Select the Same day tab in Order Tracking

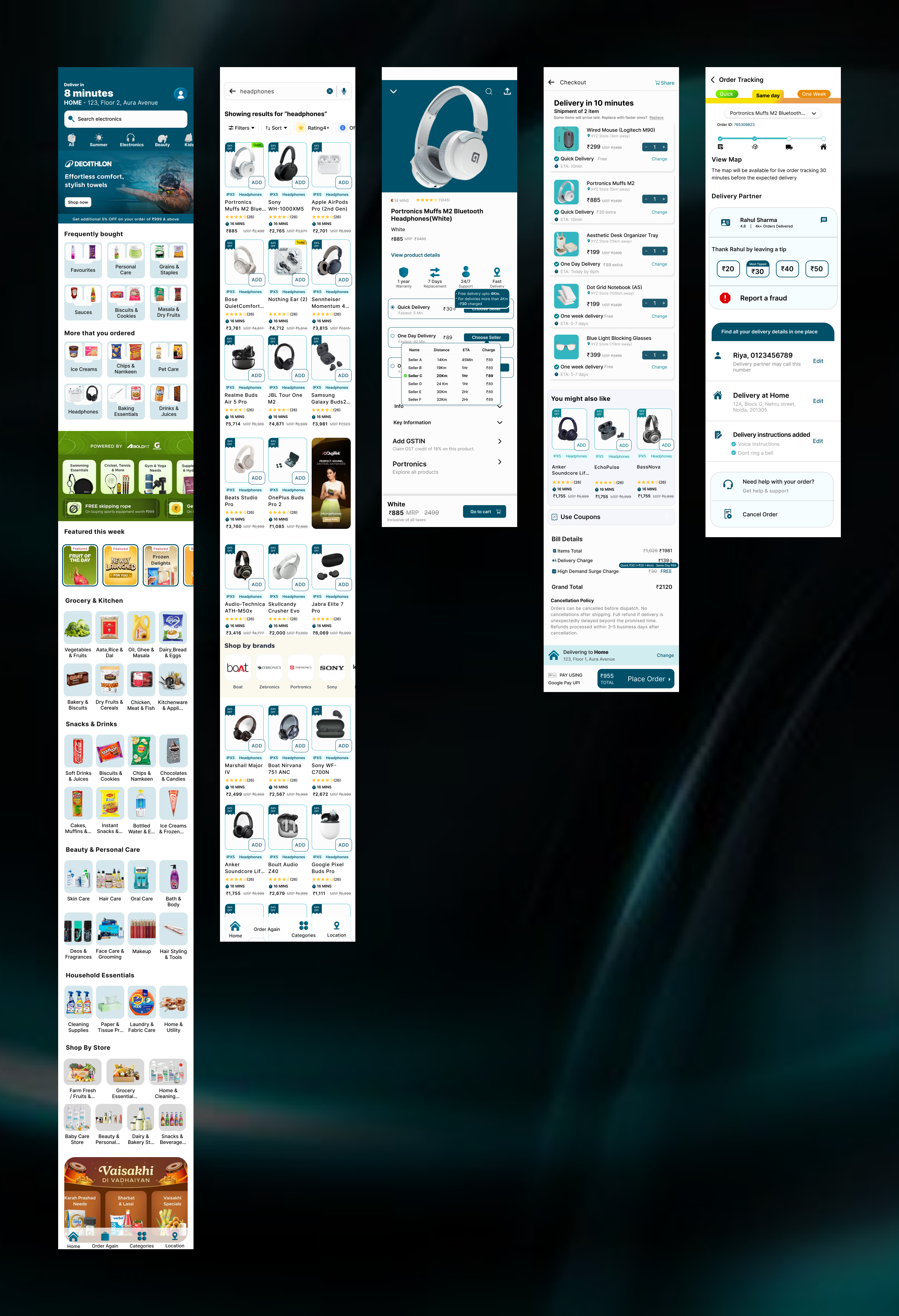[x=767, y=95]
